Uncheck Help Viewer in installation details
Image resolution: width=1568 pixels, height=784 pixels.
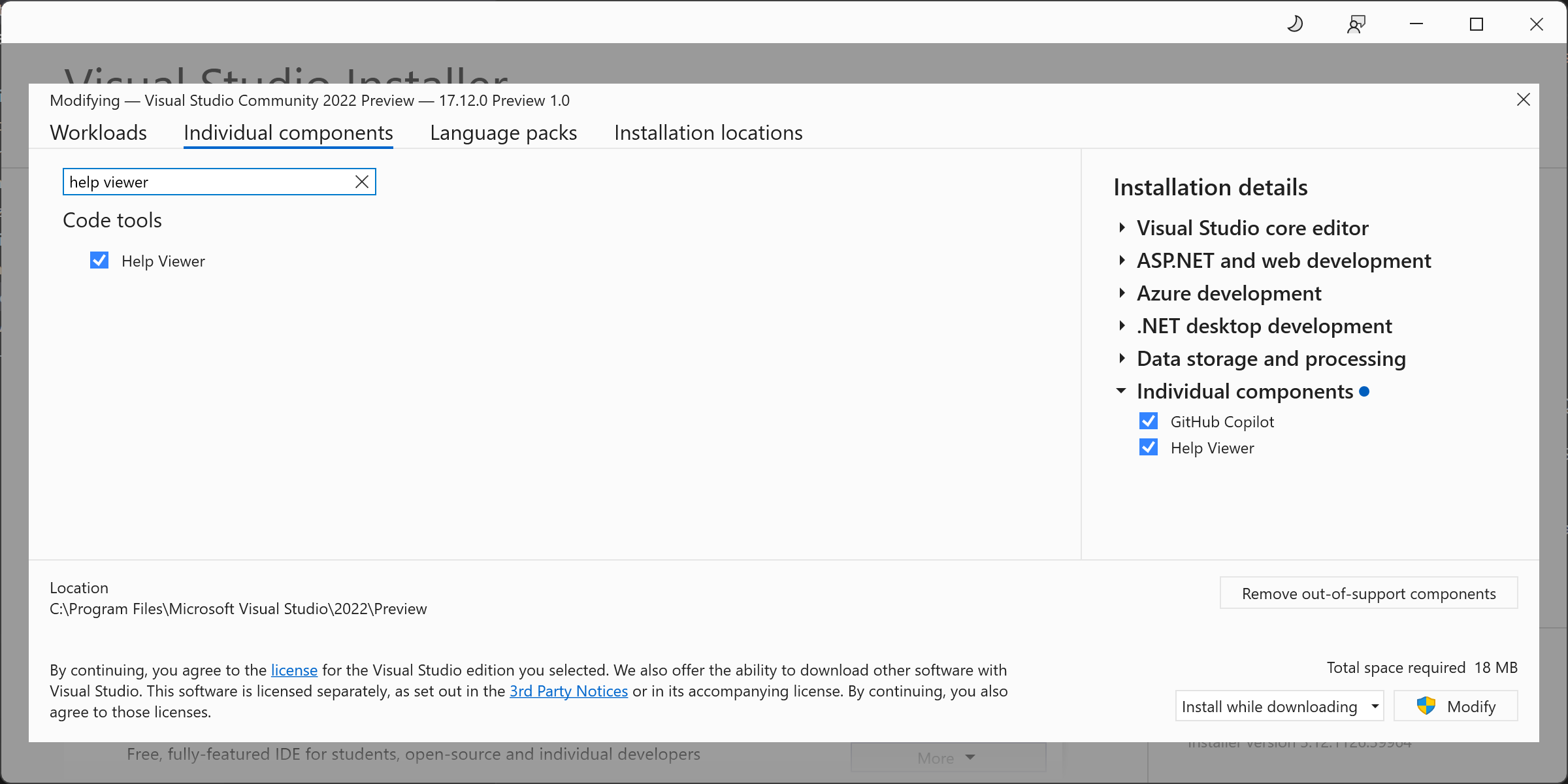1149,447
